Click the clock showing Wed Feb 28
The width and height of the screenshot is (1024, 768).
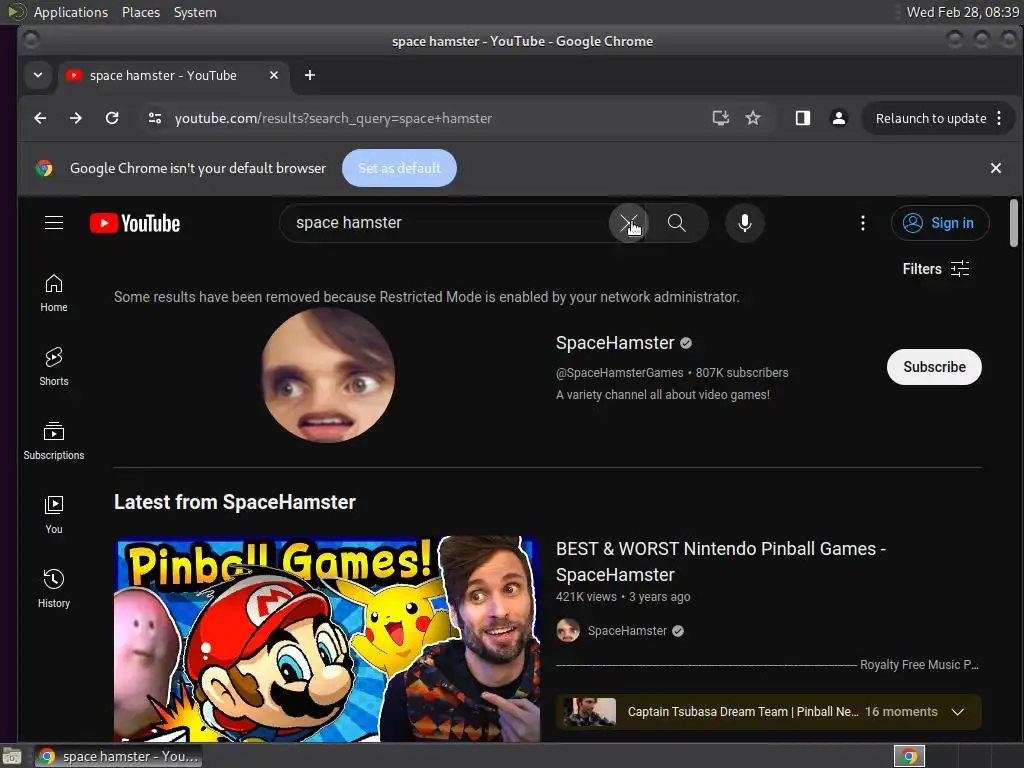pos(962,12)
